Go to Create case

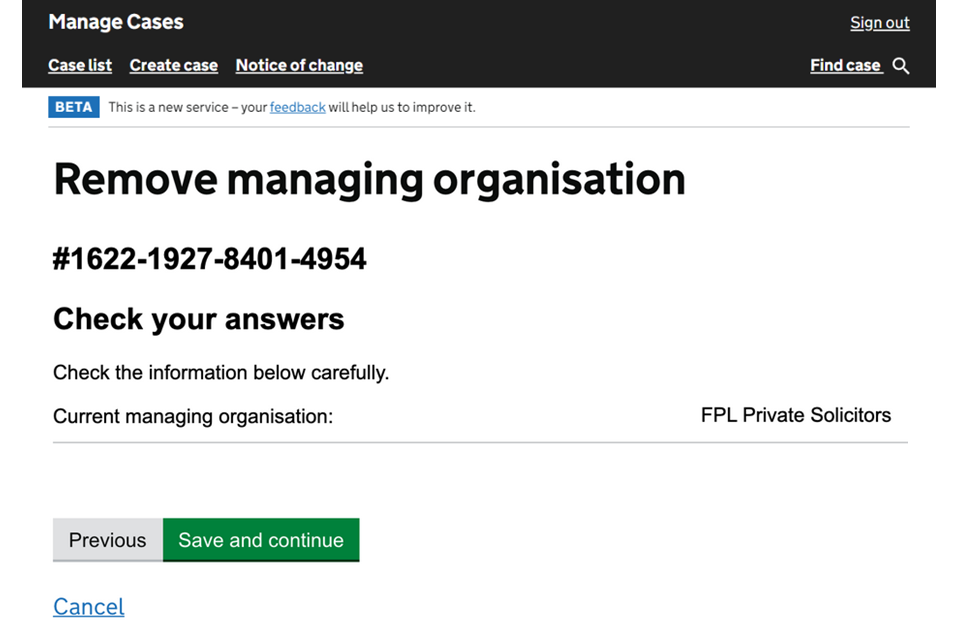(x=173, y=66)
